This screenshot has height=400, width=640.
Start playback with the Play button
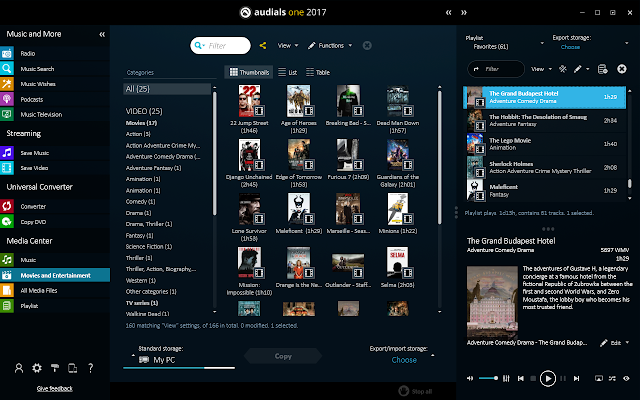pos(548,378)
